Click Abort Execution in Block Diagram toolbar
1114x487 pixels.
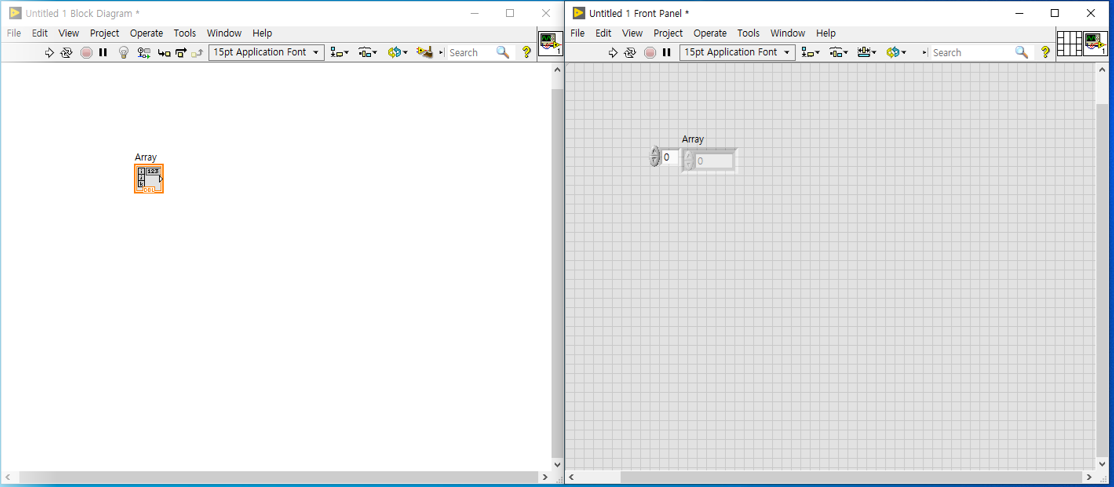[x=86, y=53]
